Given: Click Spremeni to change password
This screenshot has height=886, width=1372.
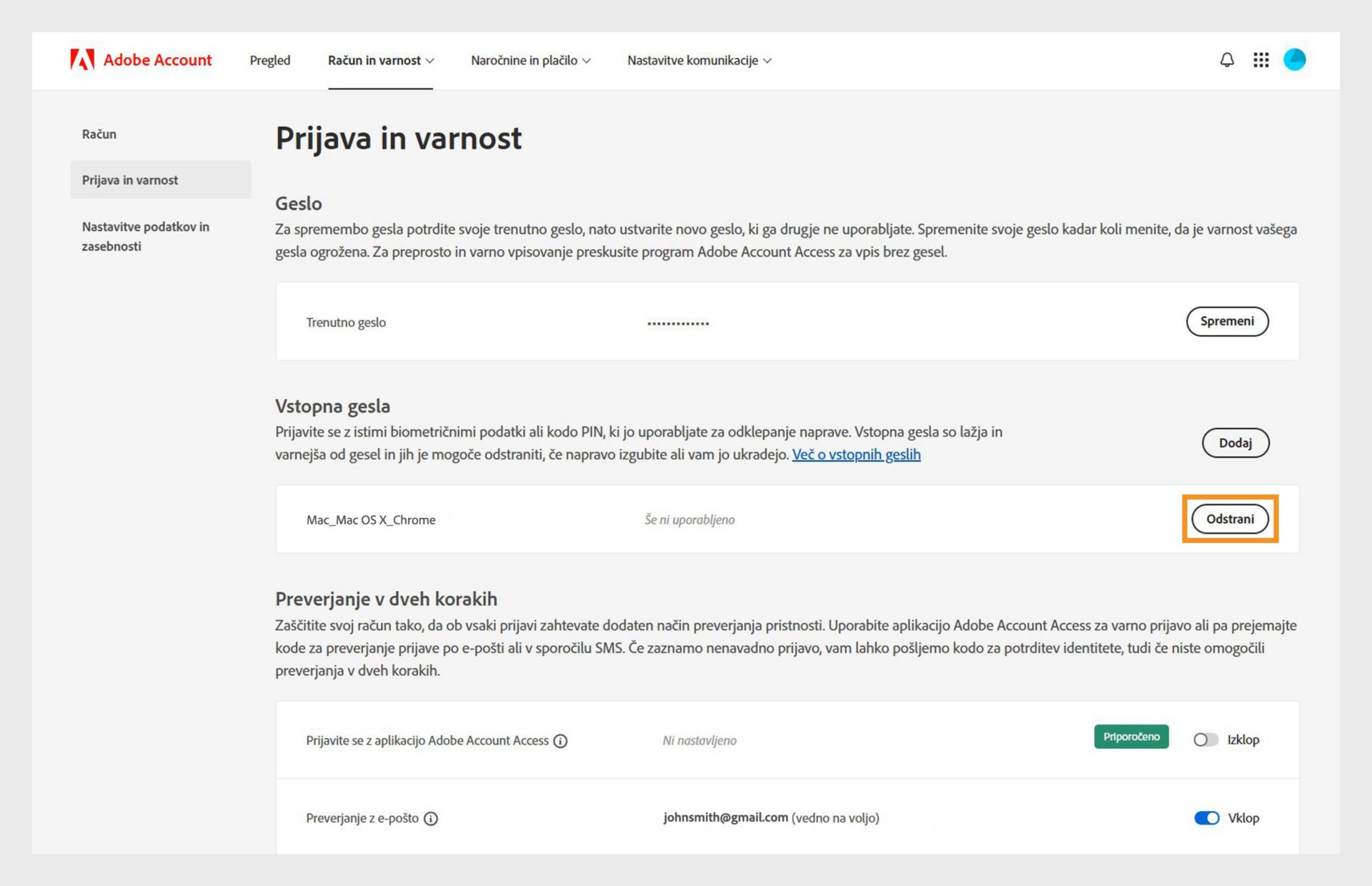Looking at the screenshot, I should click(x=1227, y=322).
